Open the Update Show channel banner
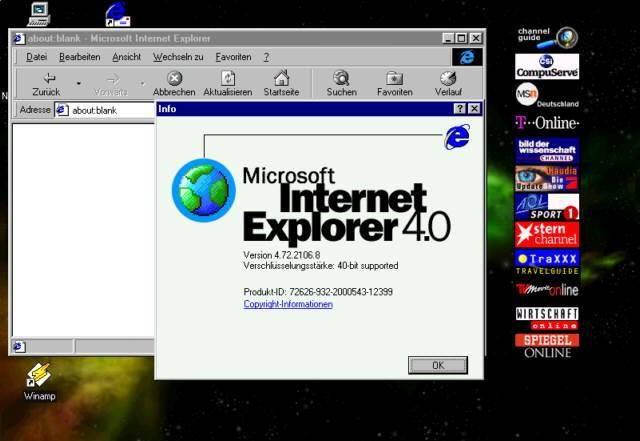The image size is (640, 441). pos(547,178)
